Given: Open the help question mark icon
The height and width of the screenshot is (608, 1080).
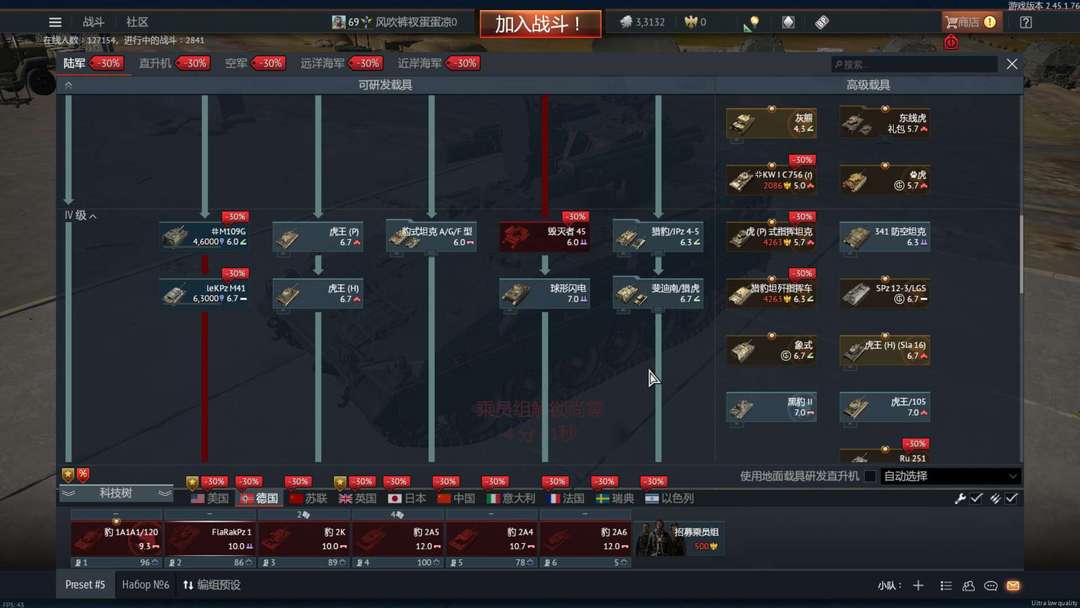Looking at the screenshot, I should click(x=1026, y=22).
